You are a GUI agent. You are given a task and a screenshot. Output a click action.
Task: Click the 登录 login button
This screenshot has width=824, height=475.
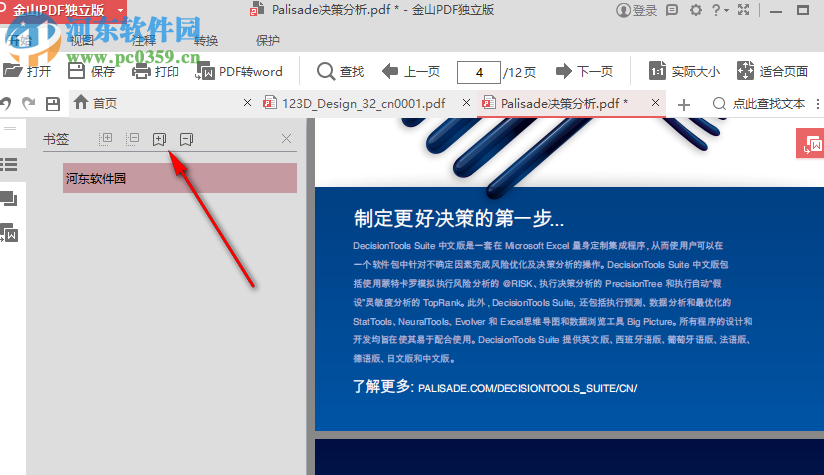pyautogui.click(x=636, y=10)
